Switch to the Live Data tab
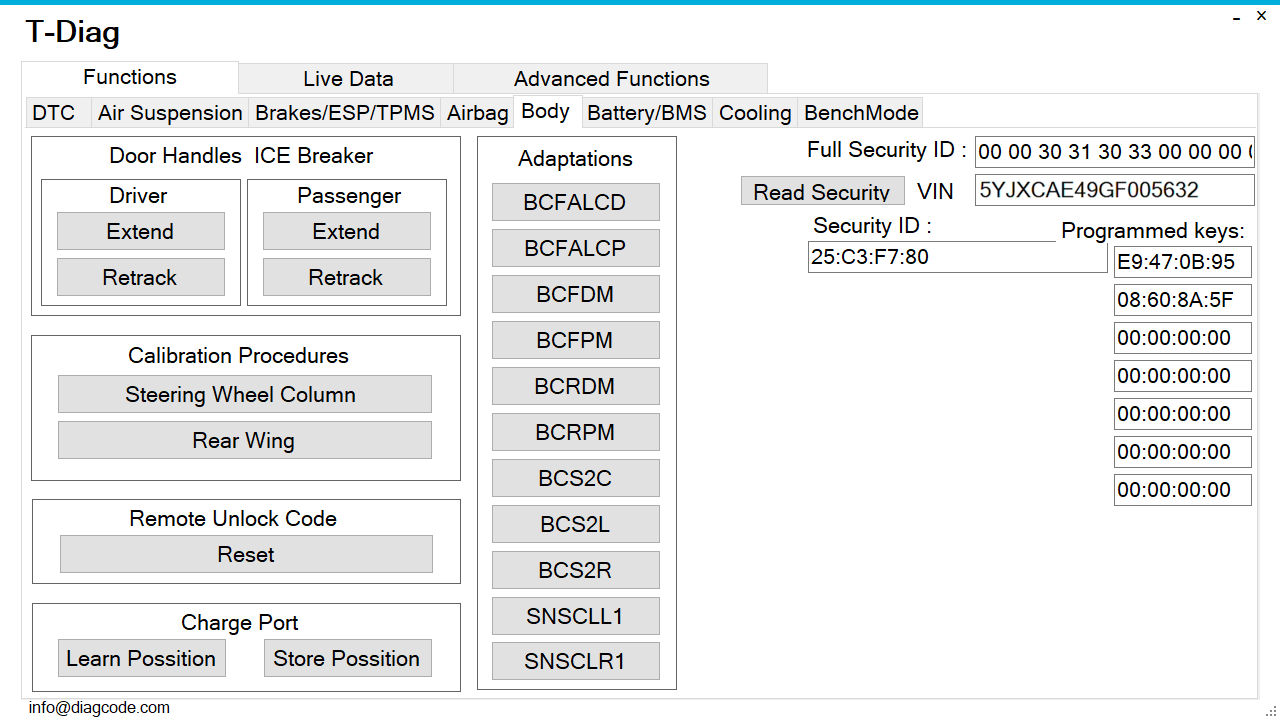 [347, 79]
